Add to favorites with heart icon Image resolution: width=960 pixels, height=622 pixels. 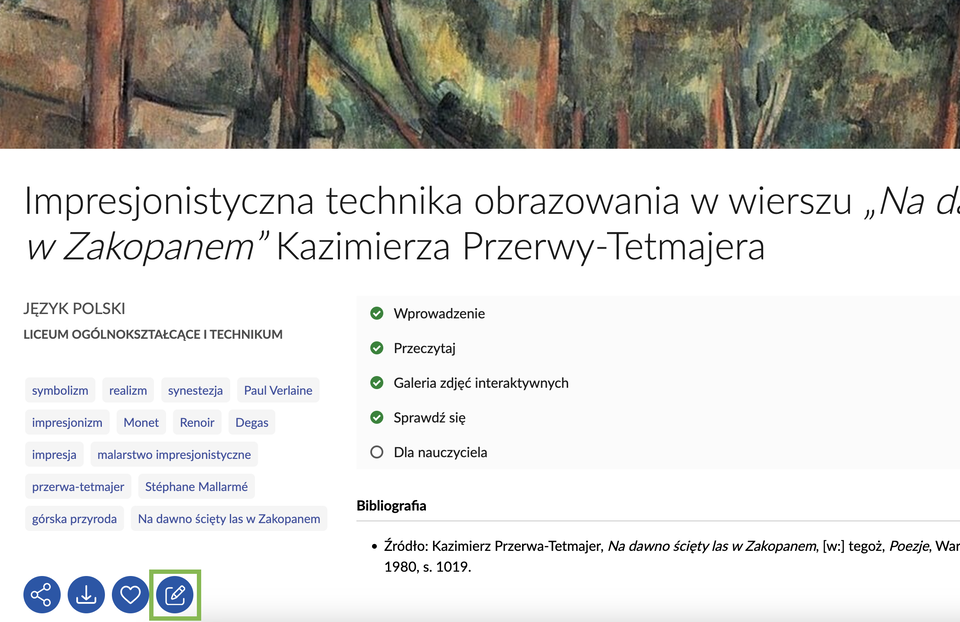pyautogui.click(x=130, y=595)
